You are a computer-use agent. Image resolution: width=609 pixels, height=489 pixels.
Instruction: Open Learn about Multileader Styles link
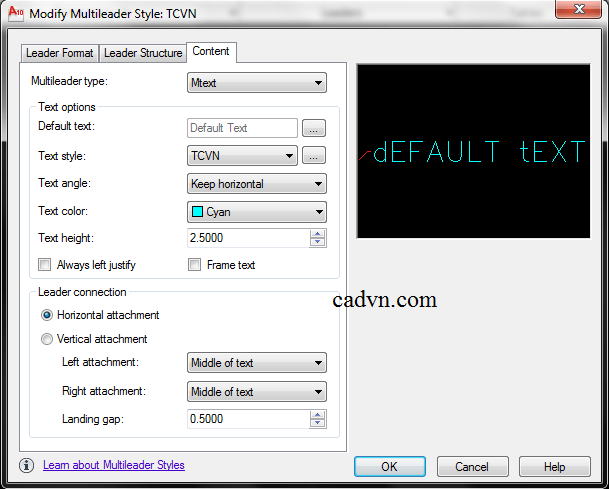click(x=114, y=465)
